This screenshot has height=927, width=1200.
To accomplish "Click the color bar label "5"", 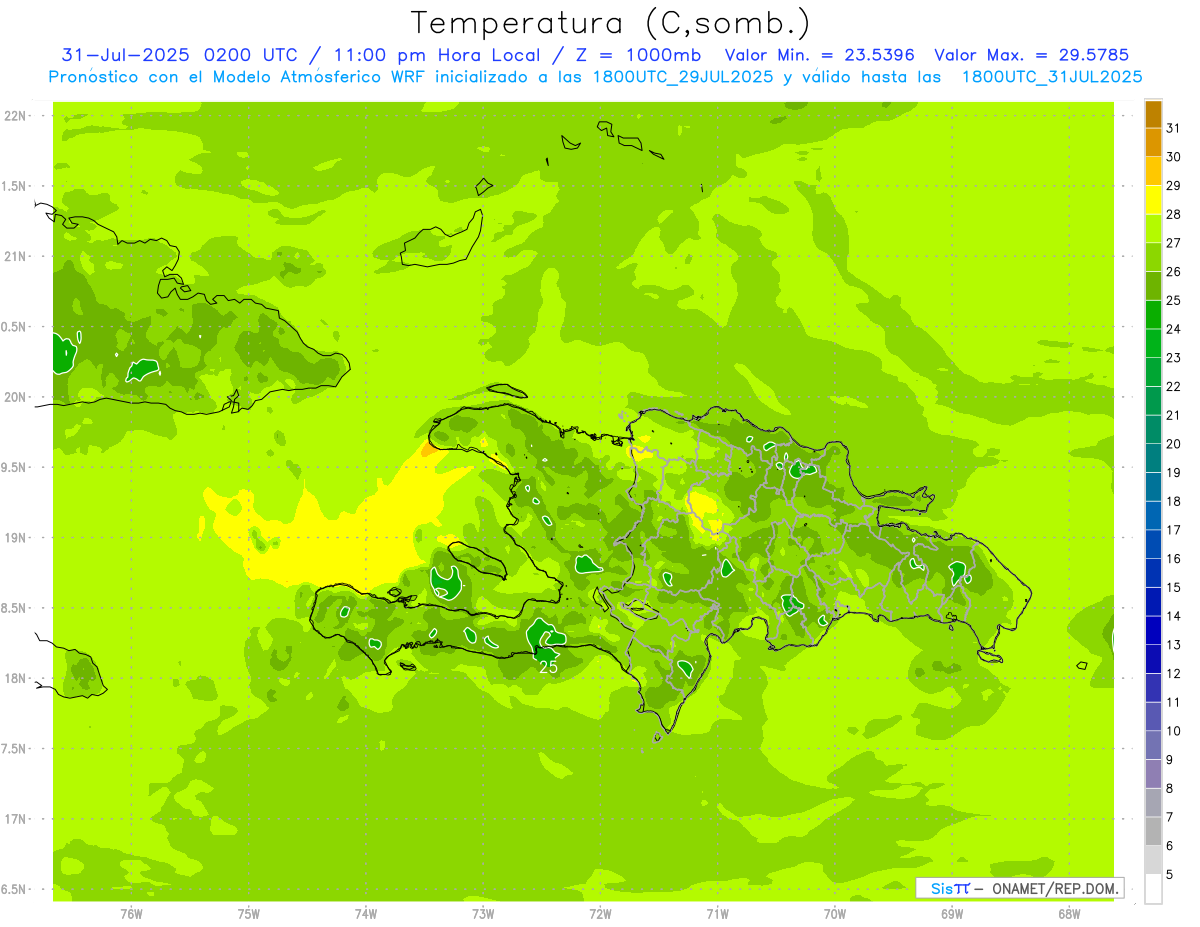I will click(x=1170, y=875).
